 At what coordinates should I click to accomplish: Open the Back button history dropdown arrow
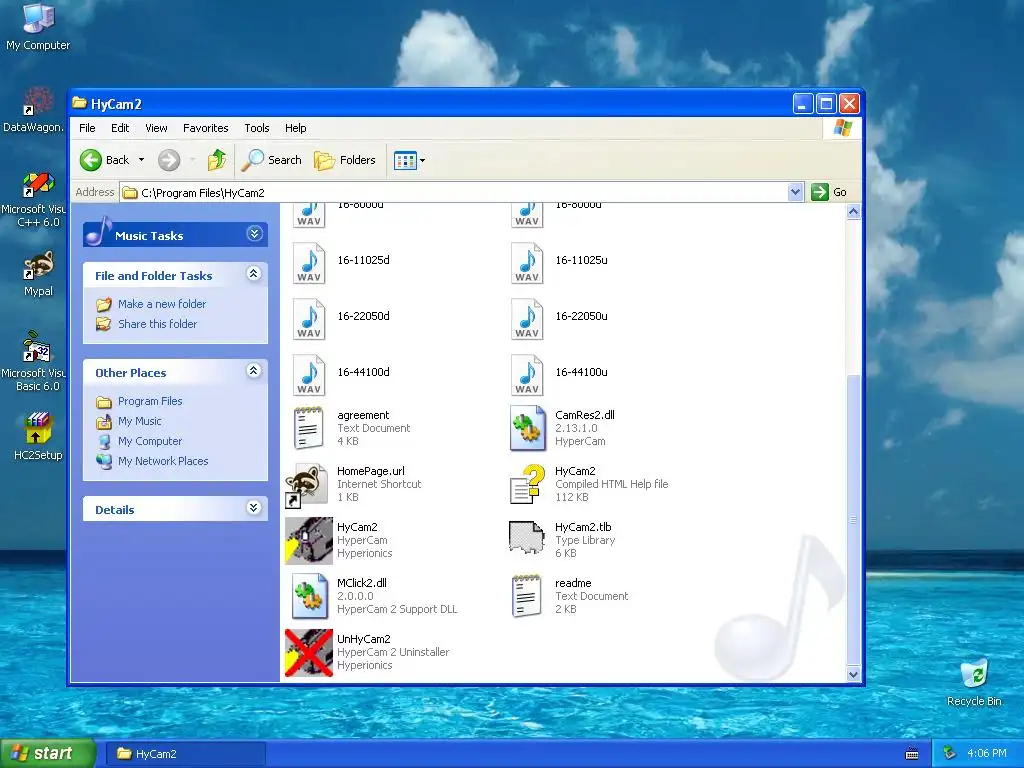click(x=141, y=160)
